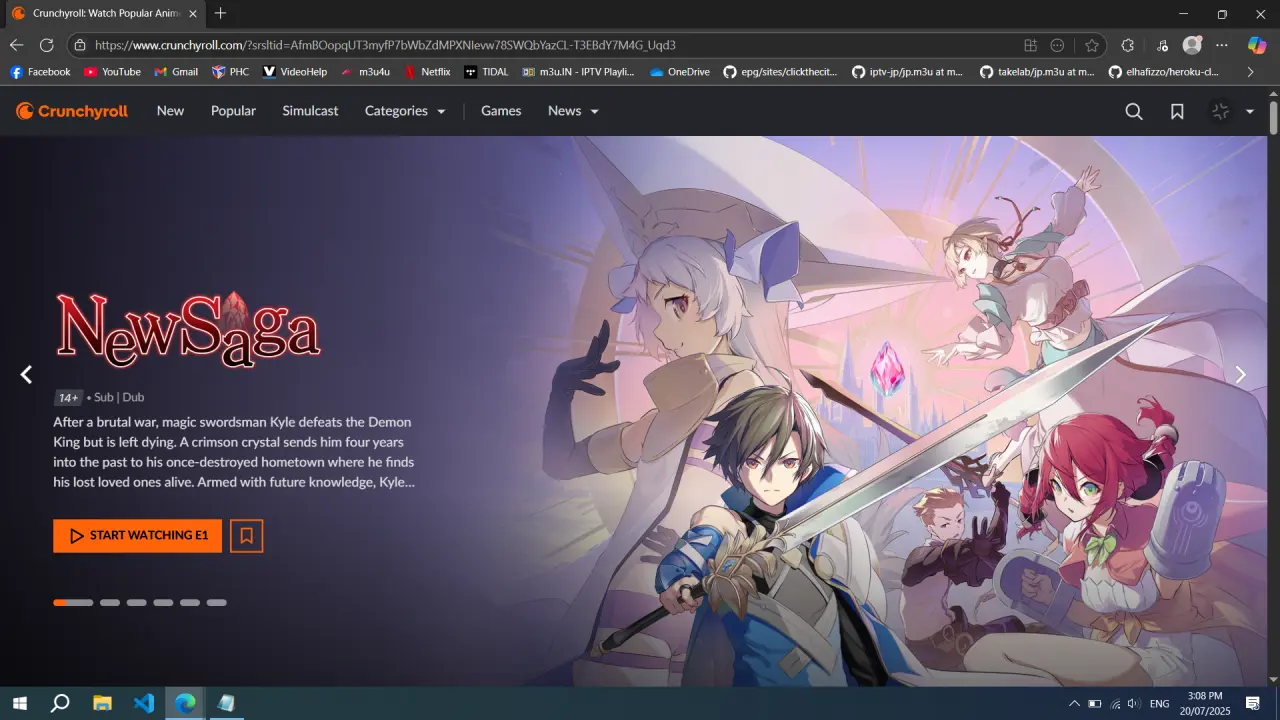This screenshot has height=720, width=1280.
Task: Expand the News dropdown menu
Action: pos(573,111)
